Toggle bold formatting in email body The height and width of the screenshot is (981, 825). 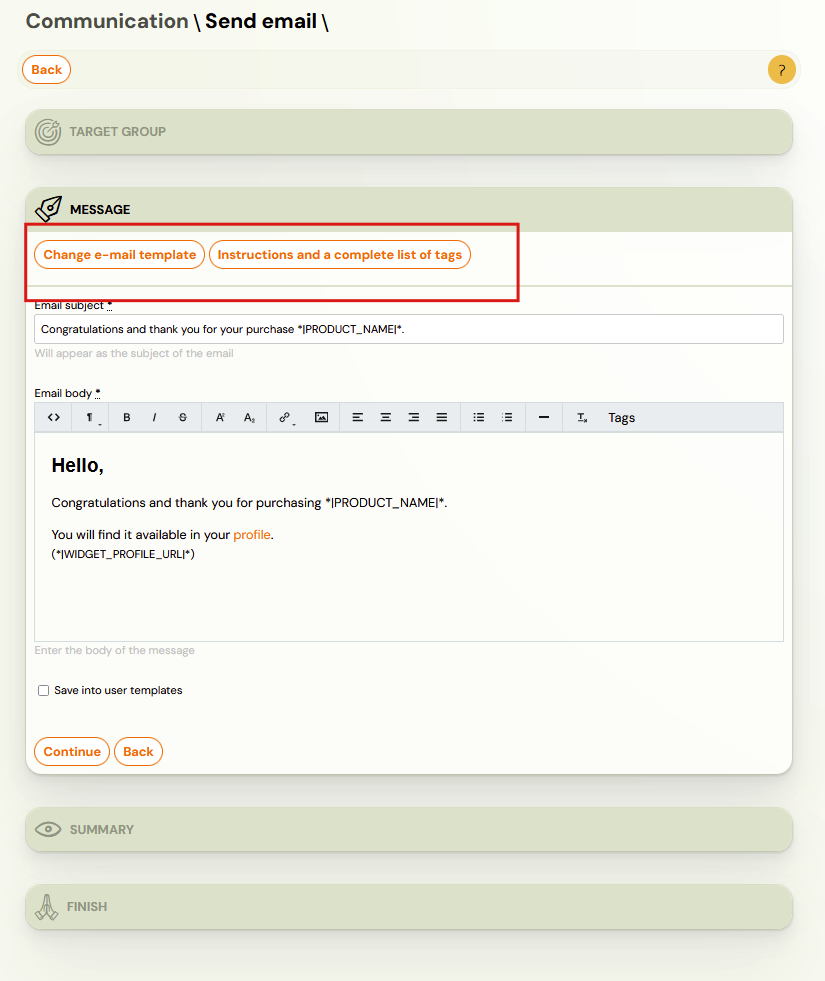click(x=127, y=417)
